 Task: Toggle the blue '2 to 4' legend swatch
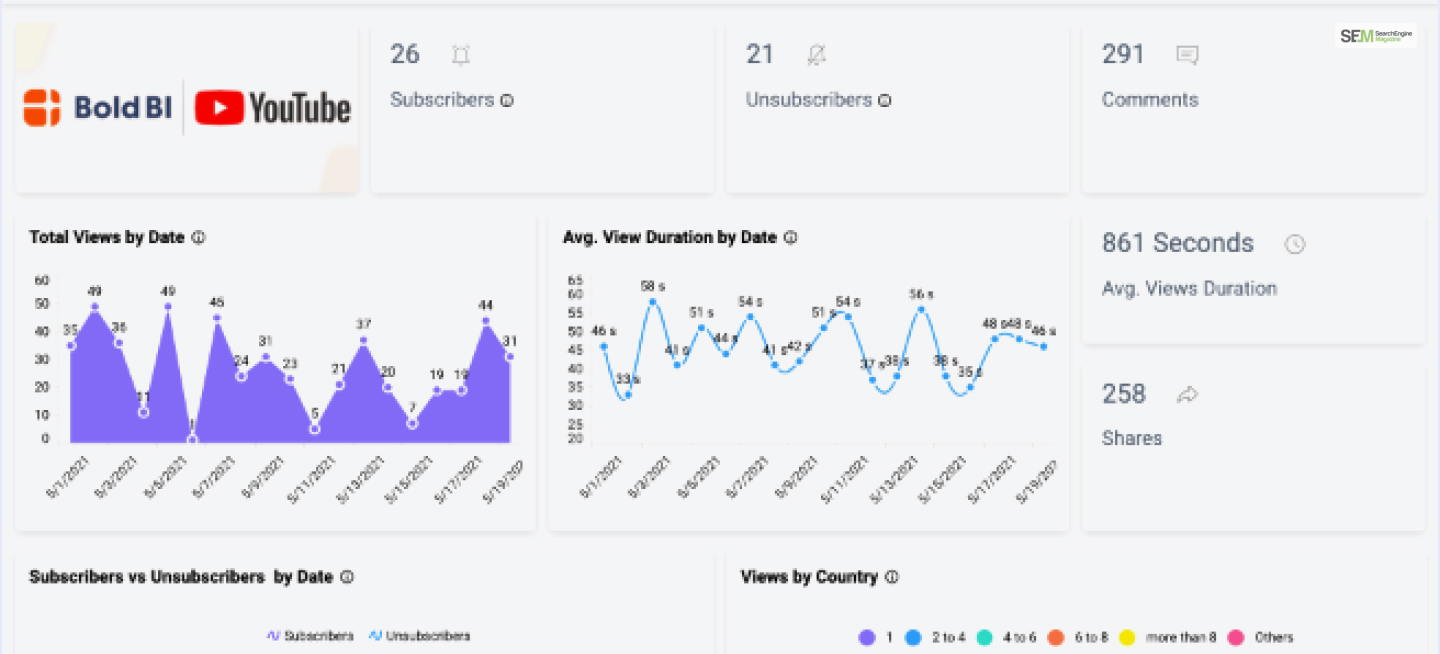click(x=913, y=637)
